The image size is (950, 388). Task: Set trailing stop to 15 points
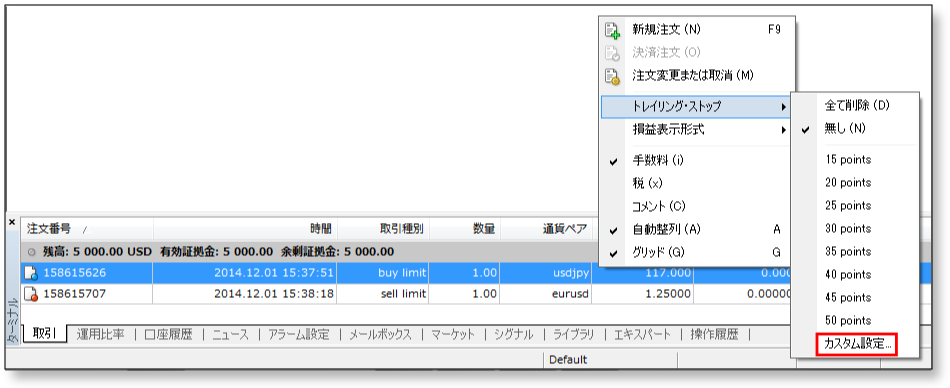tap(855, 160)
